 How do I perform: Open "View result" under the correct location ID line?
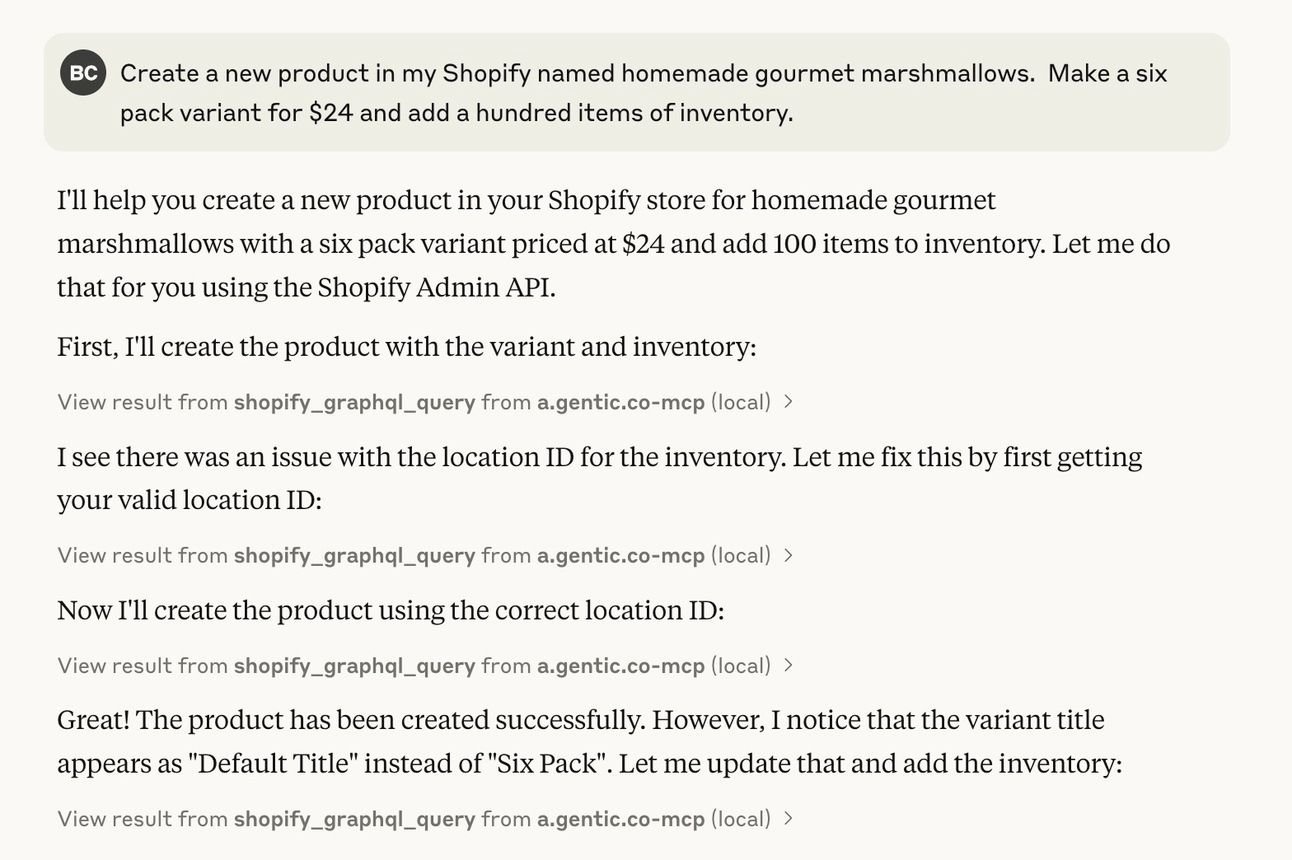tap(115, 665)
